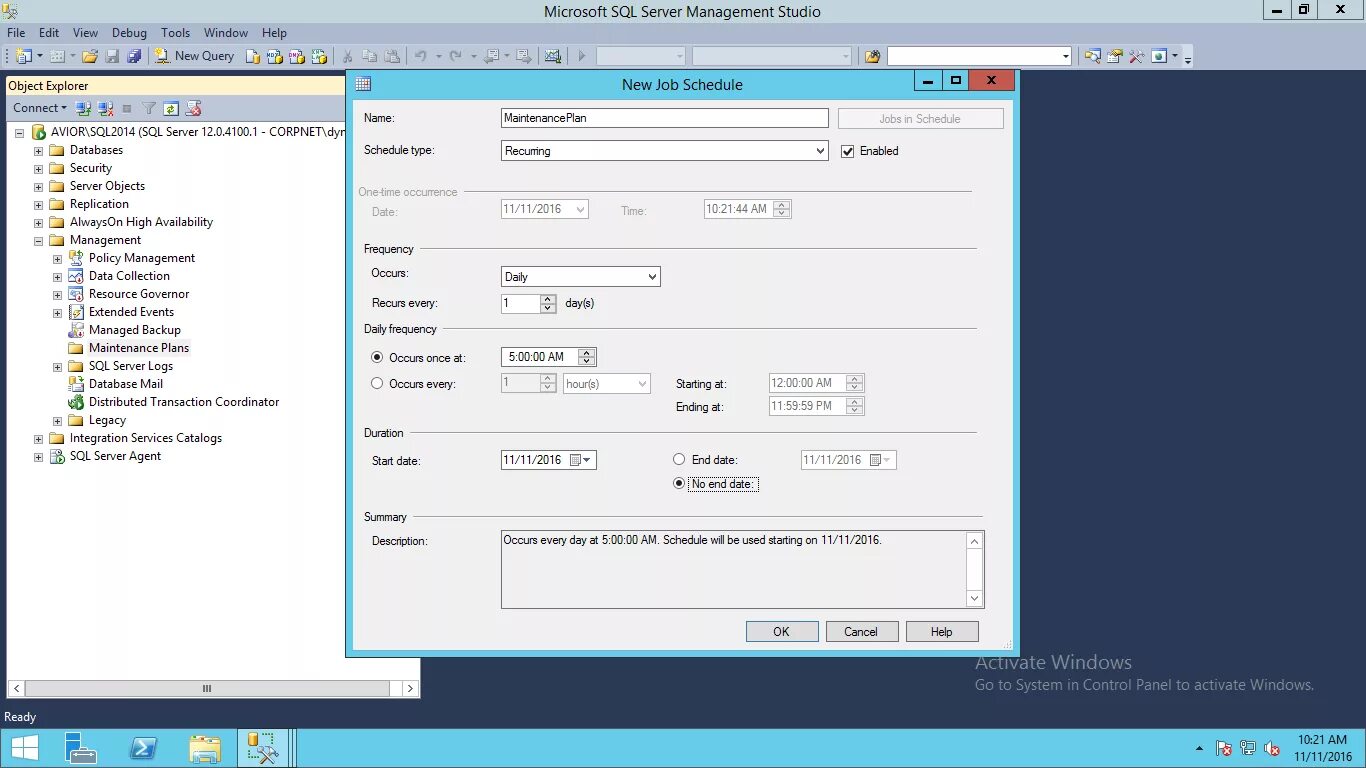Viewport: 1366px width, 768px height.
Task: Click the schedule Name input field
Action: 664,118
